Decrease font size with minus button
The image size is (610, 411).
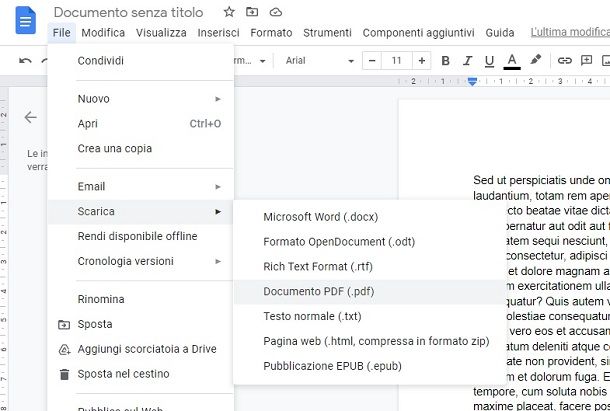click(372, 61)
